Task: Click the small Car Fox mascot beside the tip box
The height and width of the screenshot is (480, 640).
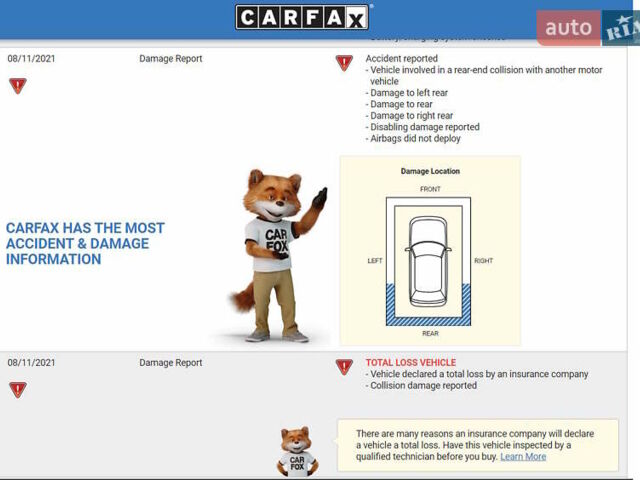Action: [x=298, y=452]
